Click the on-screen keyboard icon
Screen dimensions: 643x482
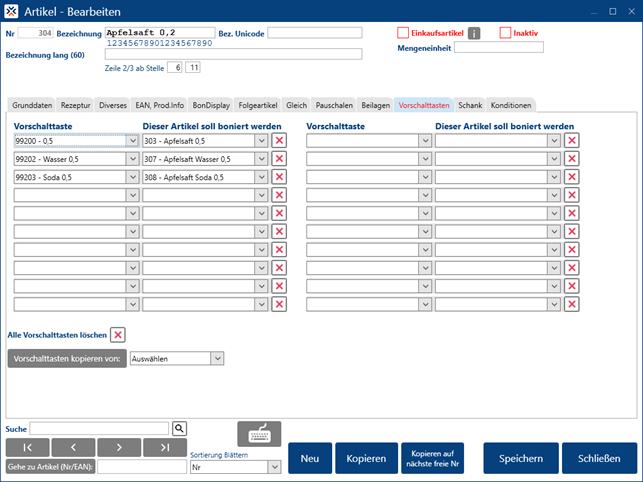pyautogui.click(x=259, y=434)
